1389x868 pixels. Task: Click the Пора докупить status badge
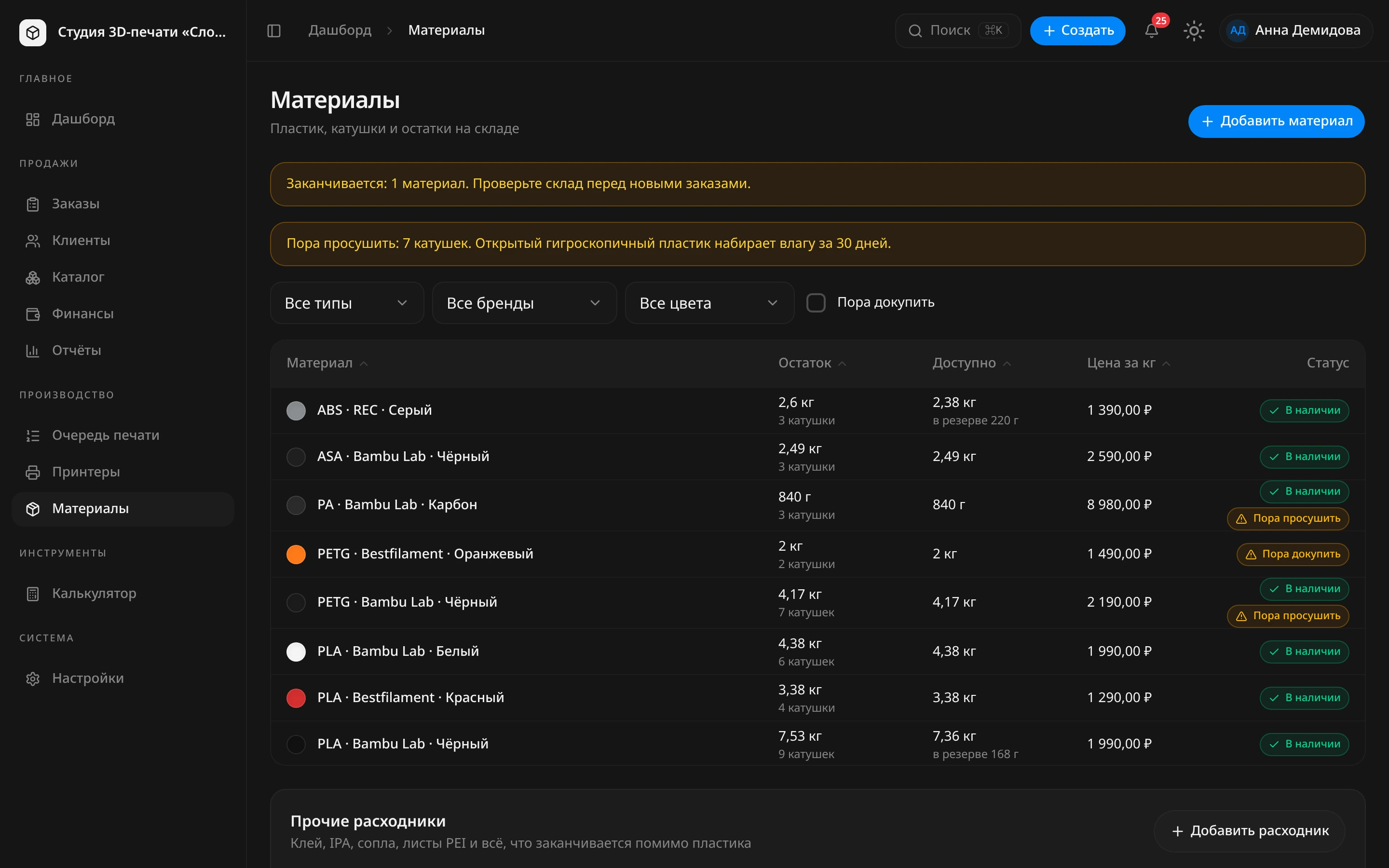(1293, 554)
